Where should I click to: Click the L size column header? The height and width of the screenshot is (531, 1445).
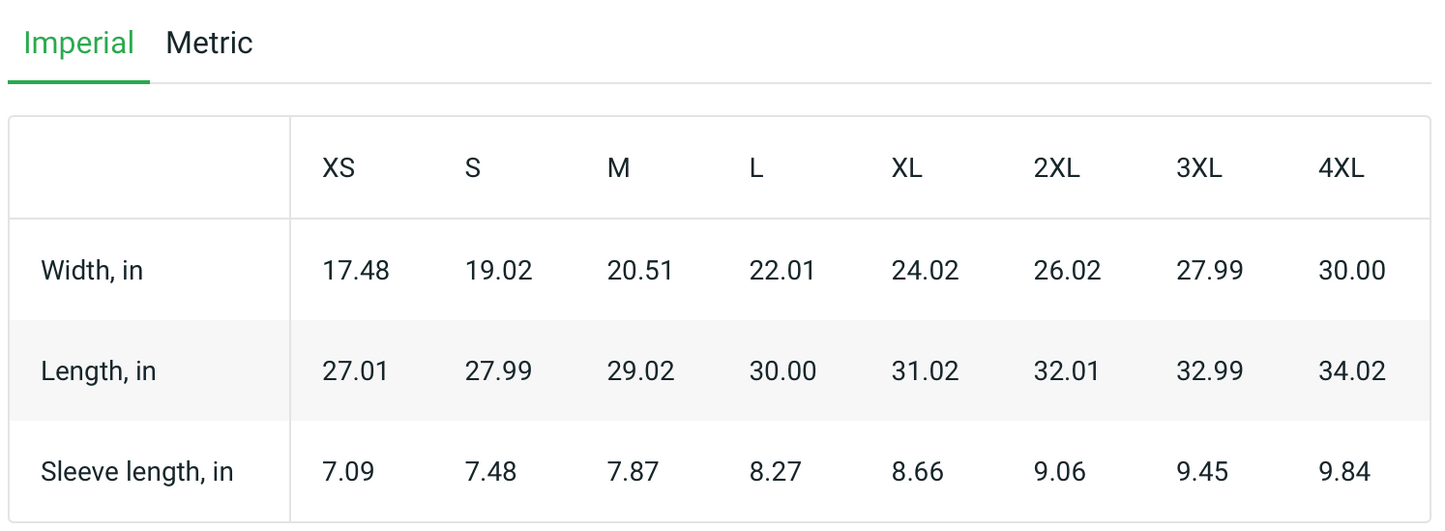coord(756,169)
